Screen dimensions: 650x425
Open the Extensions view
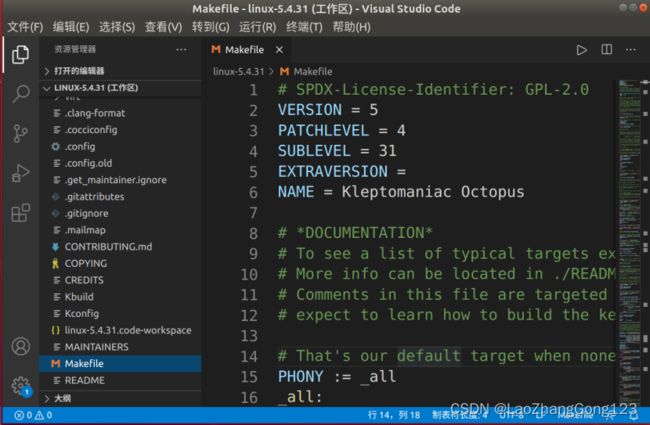pyautogui.click(x=20, y=213)
